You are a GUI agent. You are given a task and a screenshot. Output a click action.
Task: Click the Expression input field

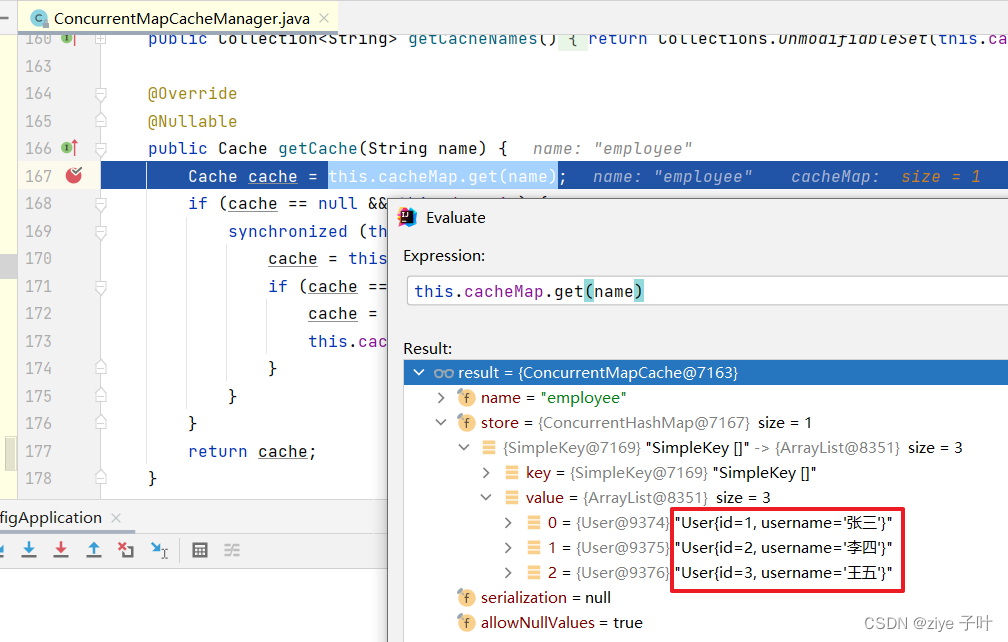tap(707, 291)
